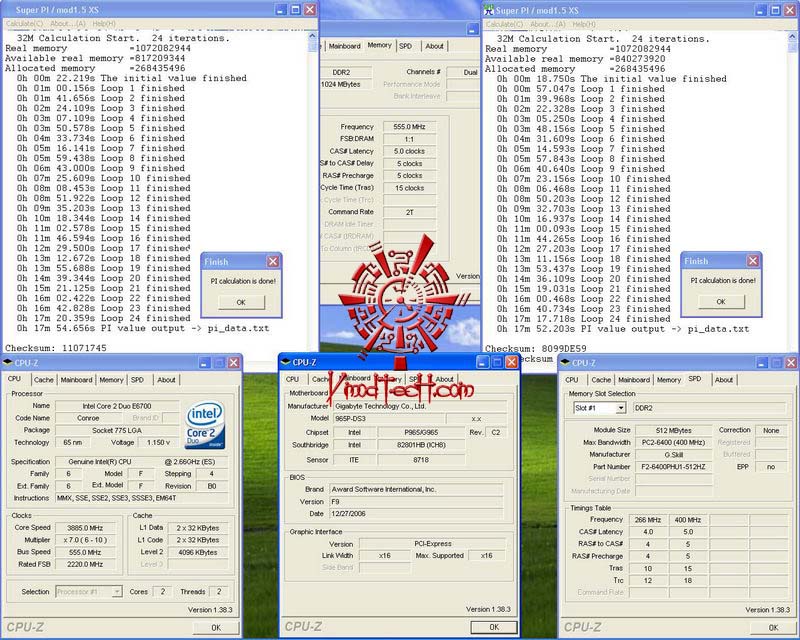Click BIOS date 12/27/2006 field
This screenshot has height=640, width=800.
(x=416, y=514)
